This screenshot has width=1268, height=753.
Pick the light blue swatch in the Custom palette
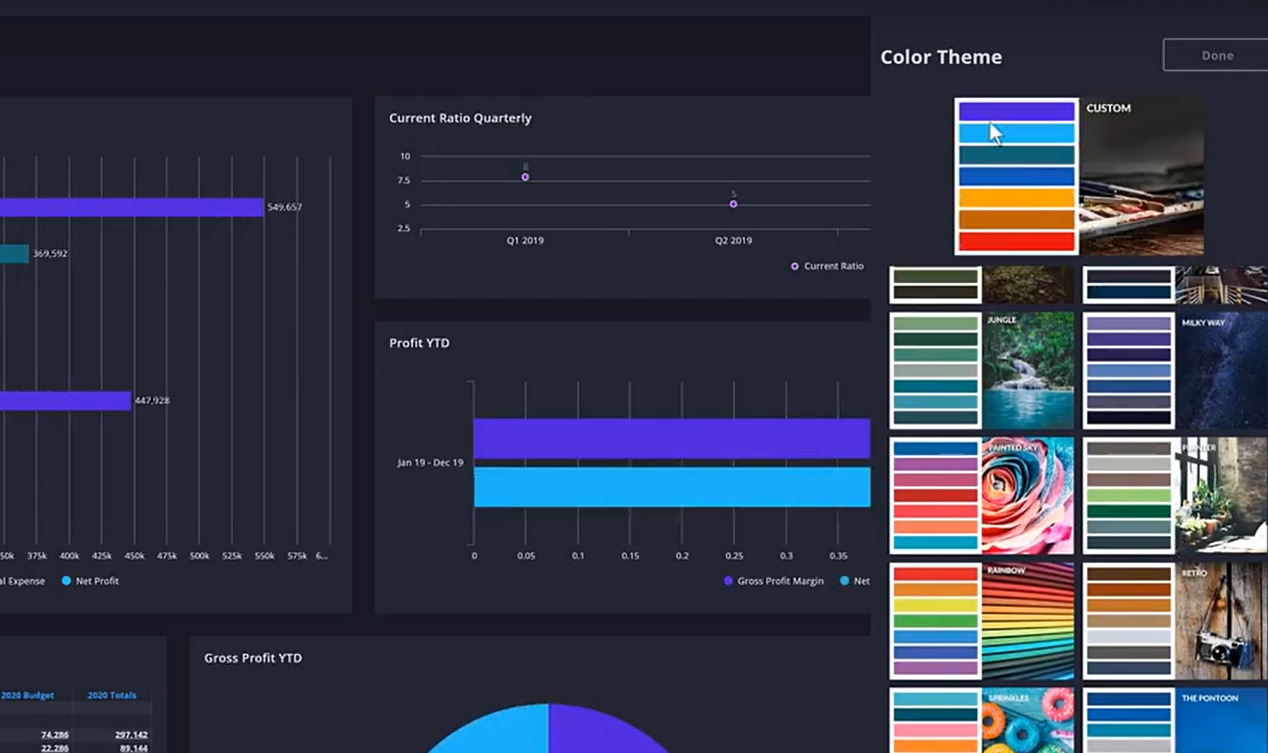click(x=1016, y=134)
